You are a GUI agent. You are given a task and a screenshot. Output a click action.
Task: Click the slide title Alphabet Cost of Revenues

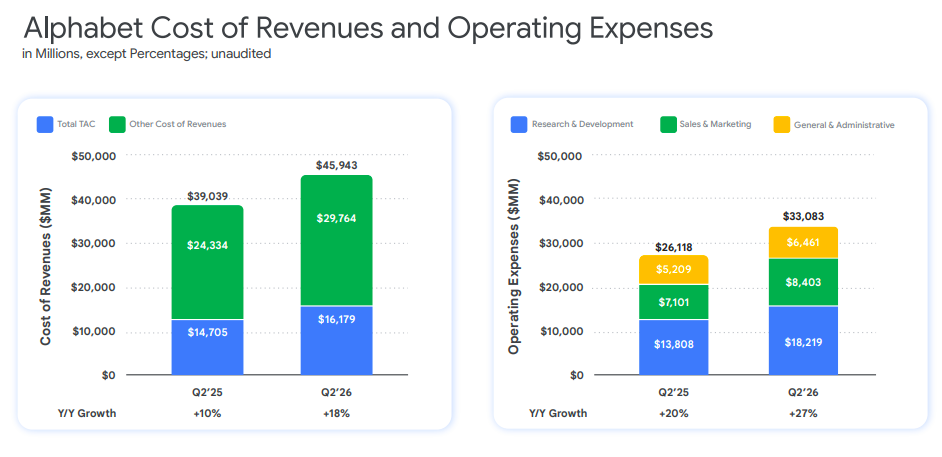point(368,29)
